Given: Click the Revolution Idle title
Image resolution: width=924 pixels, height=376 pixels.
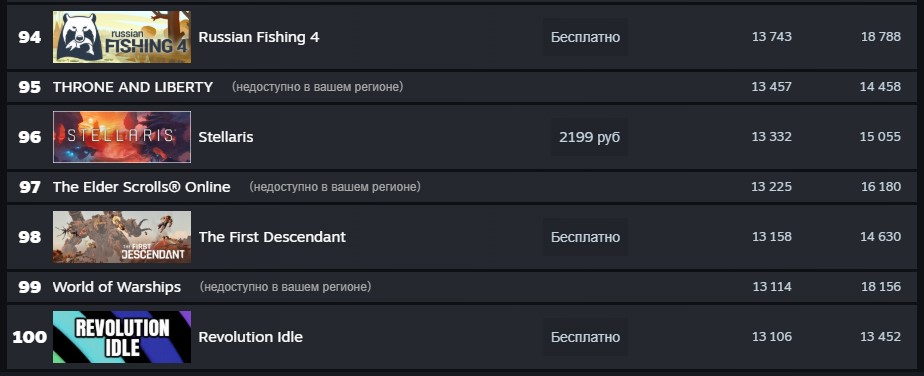Looking at the screenshot, I should click(250, 337).
